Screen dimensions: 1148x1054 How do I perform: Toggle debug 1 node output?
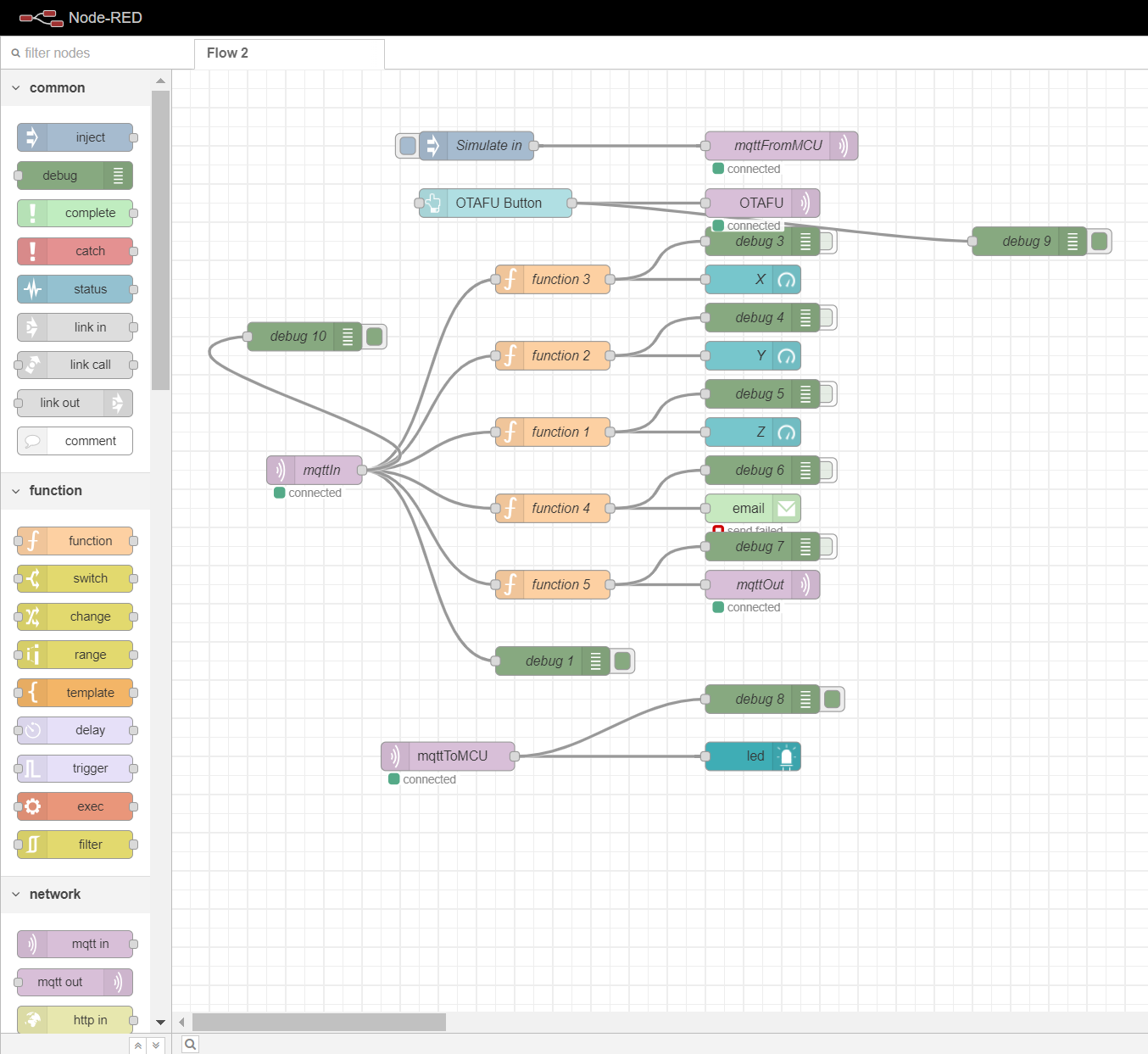[622, 661]
